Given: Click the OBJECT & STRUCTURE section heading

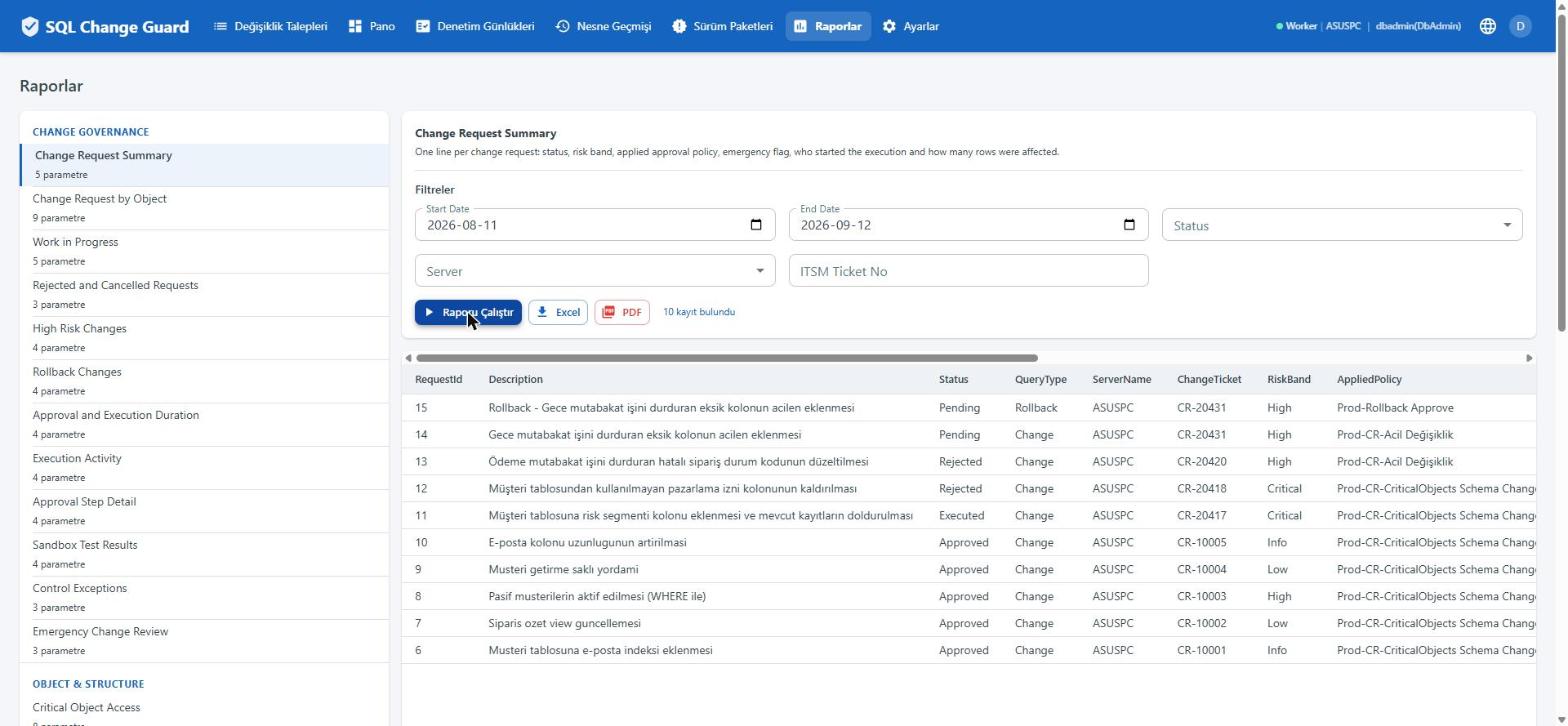Looking at the screenshot, I should click(x=88, y=685).
